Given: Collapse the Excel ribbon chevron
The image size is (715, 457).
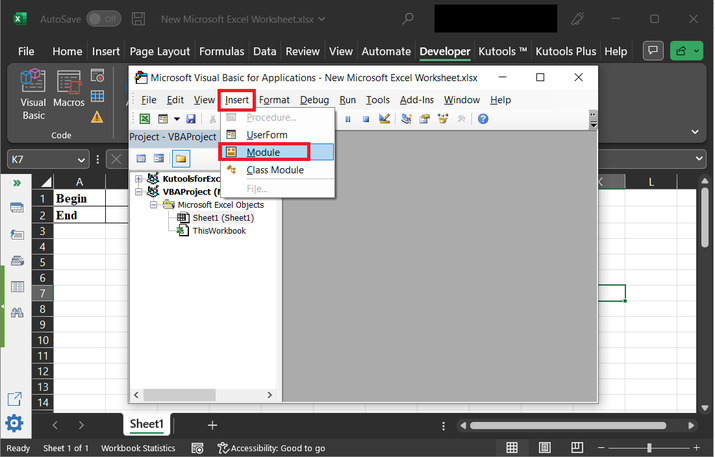Looking at the screenshot, I should pyautogui.click(x=695, y=132).
